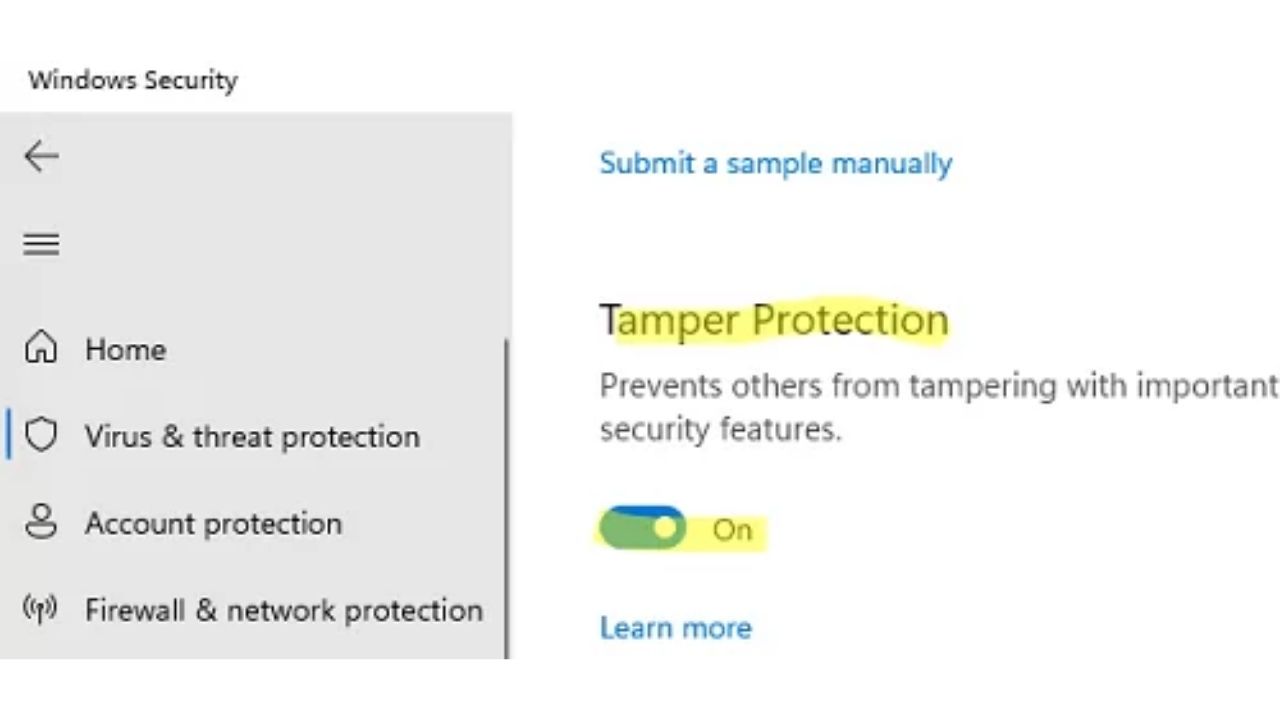Click the back arrow icon
The height and width of the screenshot is (720, 1280).
point(41,156)
